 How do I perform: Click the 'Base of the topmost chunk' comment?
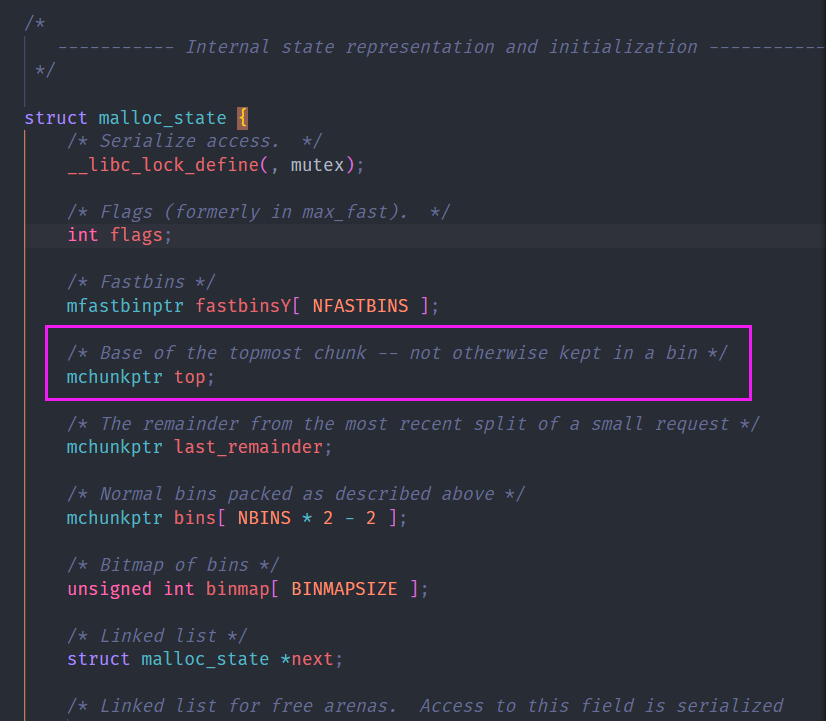pos(398,353)
